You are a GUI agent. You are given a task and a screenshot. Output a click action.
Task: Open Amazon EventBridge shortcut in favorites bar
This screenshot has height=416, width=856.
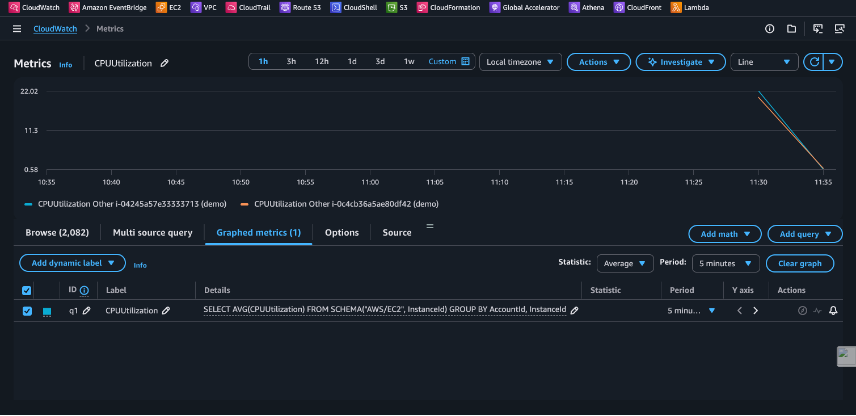108,8
